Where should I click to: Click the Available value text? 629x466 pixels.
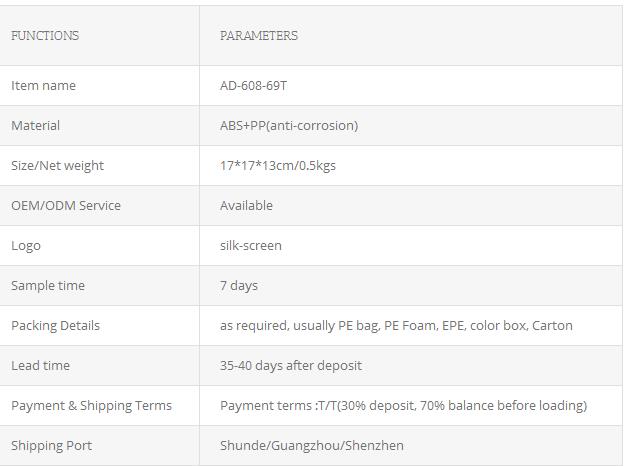246,205
